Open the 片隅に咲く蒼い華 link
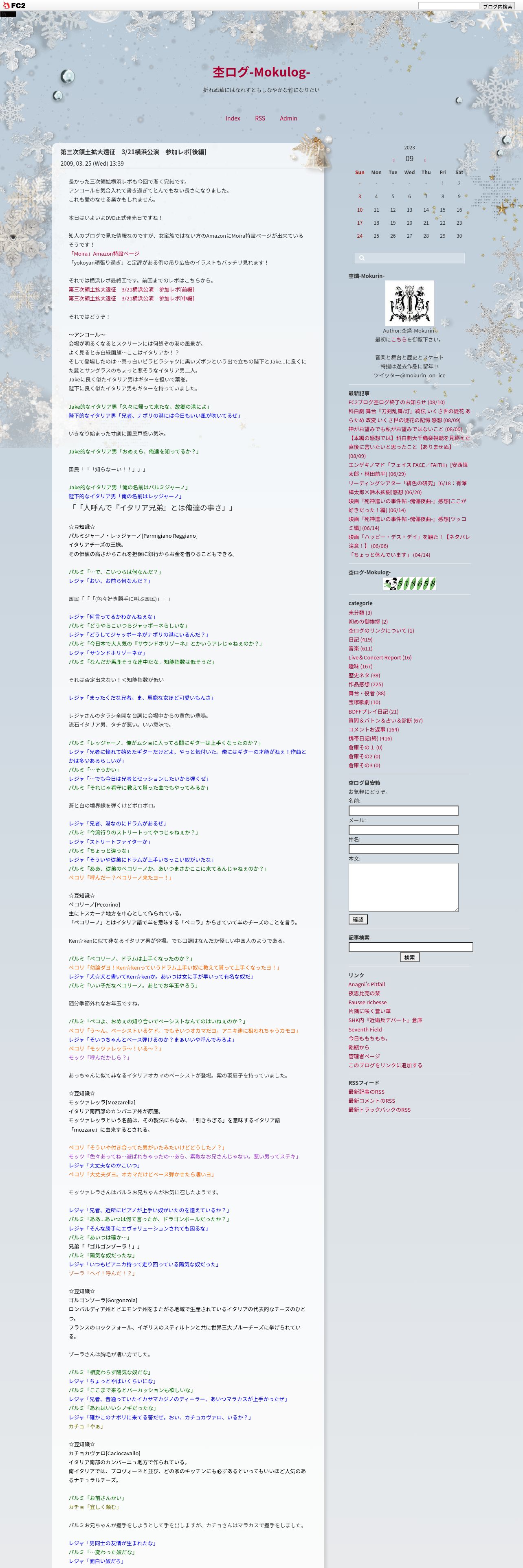Viewport: 523px width, 1568px height. (369, 1012)
